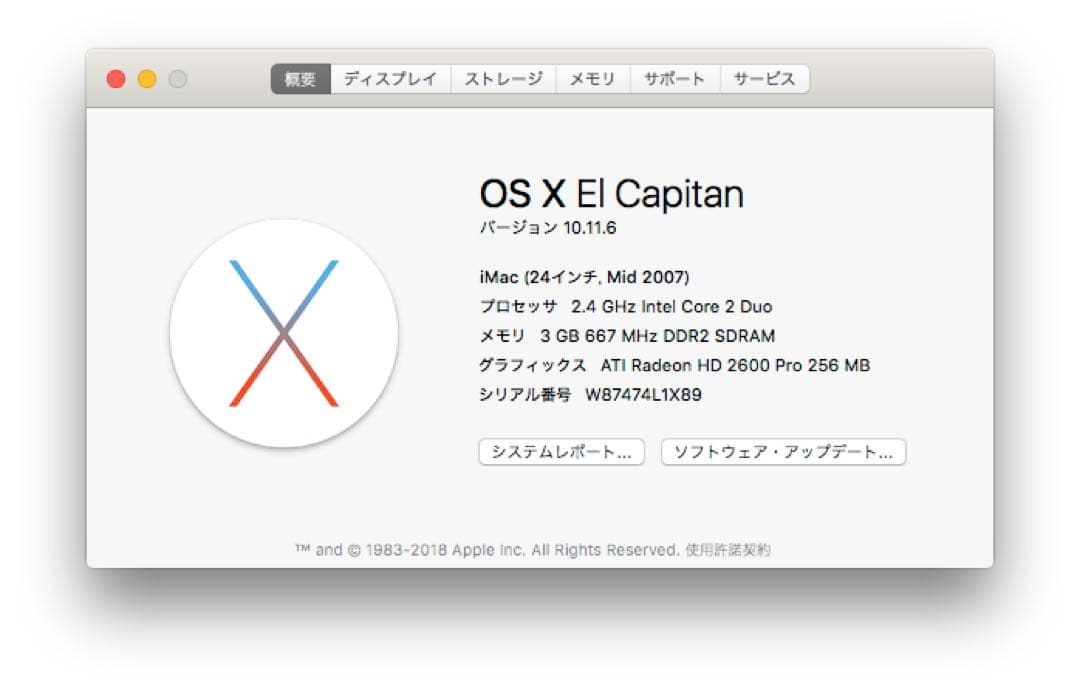Open the ストレージ tab
1080x692 pixels.
point(504,77)
